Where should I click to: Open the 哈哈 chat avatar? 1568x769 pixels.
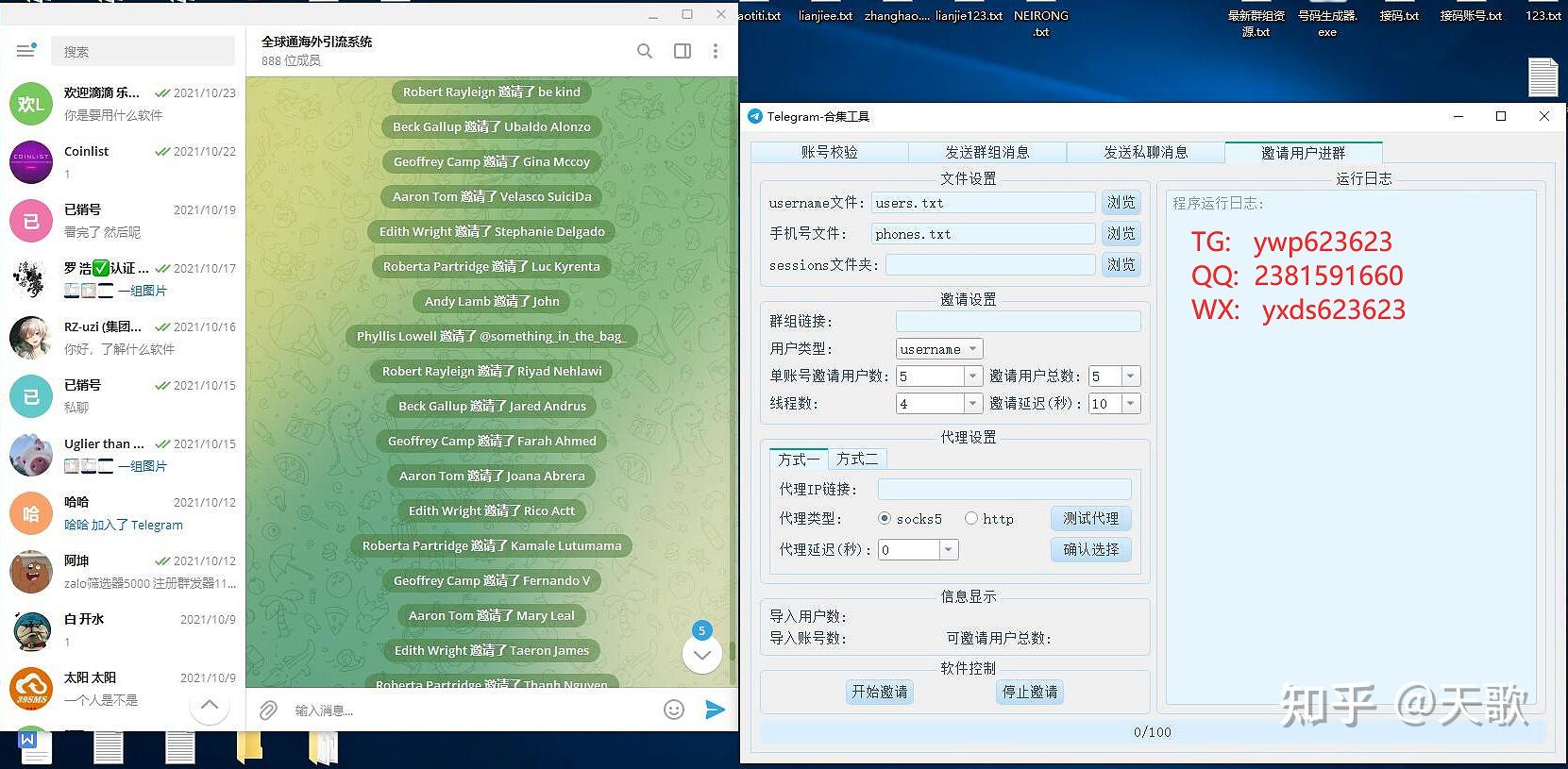click(x=31, y=513)
